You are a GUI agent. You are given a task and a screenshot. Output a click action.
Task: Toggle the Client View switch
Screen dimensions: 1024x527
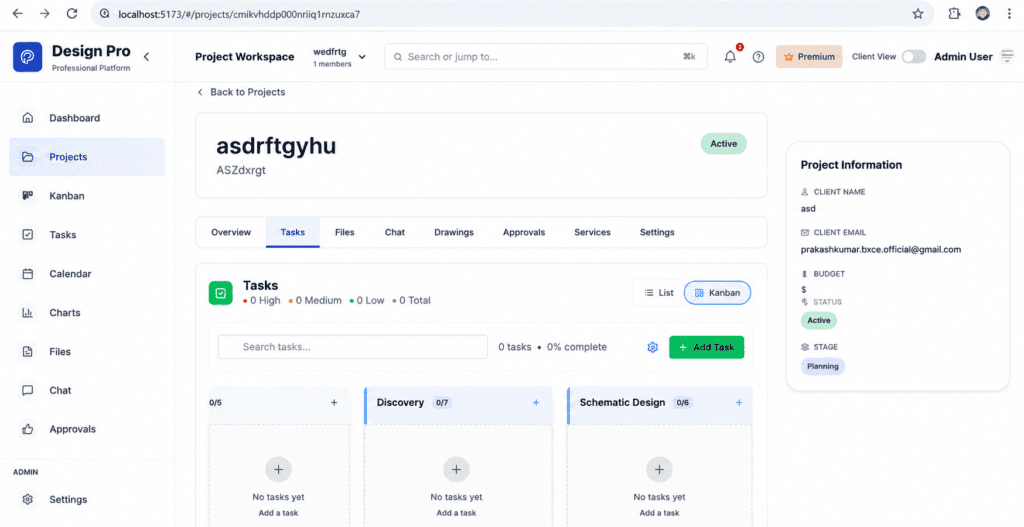[914, 57]
